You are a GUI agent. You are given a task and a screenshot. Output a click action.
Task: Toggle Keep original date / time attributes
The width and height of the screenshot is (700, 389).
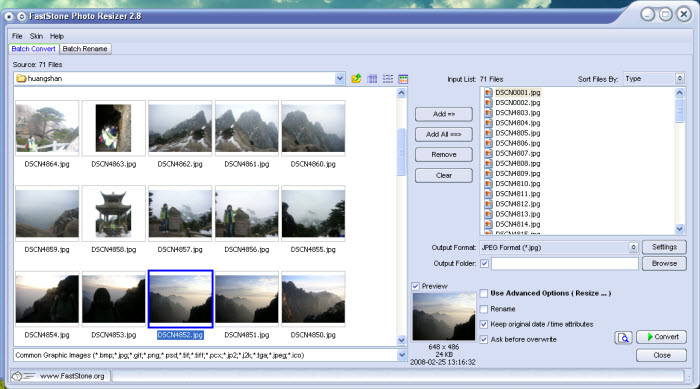click(x=484, y=324)
